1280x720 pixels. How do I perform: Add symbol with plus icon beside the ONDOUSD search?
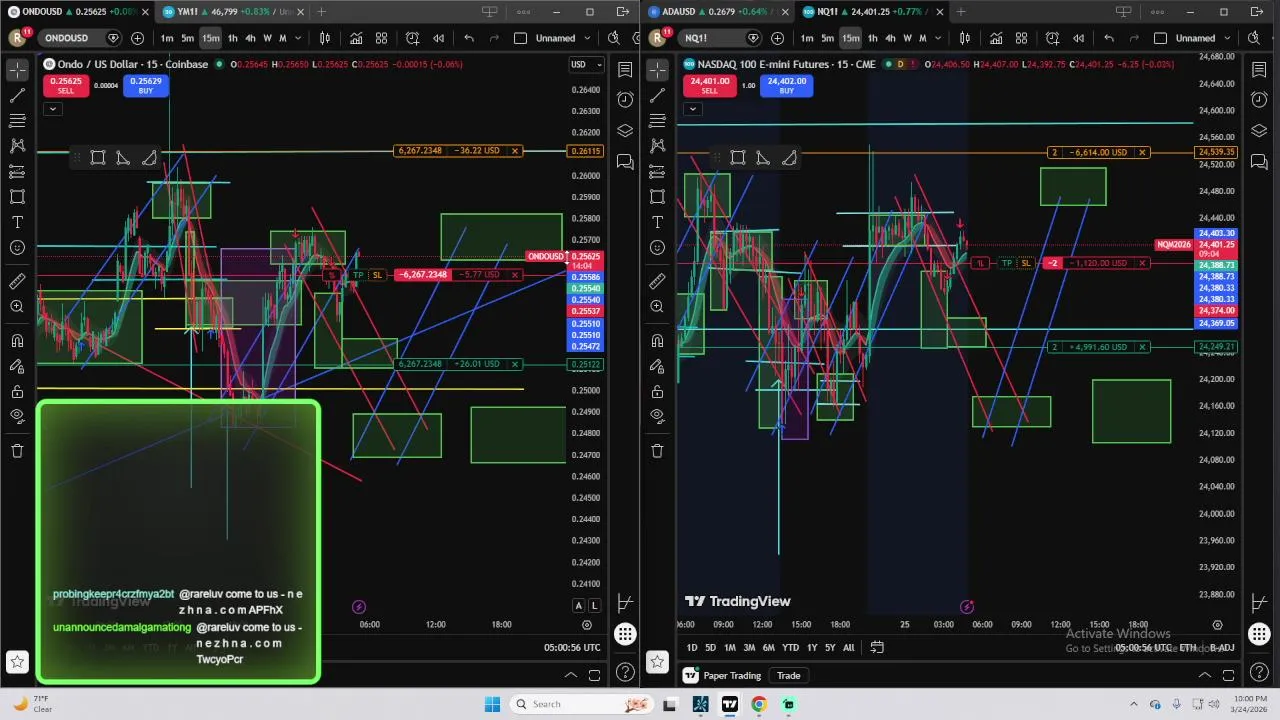click(137, 38)
